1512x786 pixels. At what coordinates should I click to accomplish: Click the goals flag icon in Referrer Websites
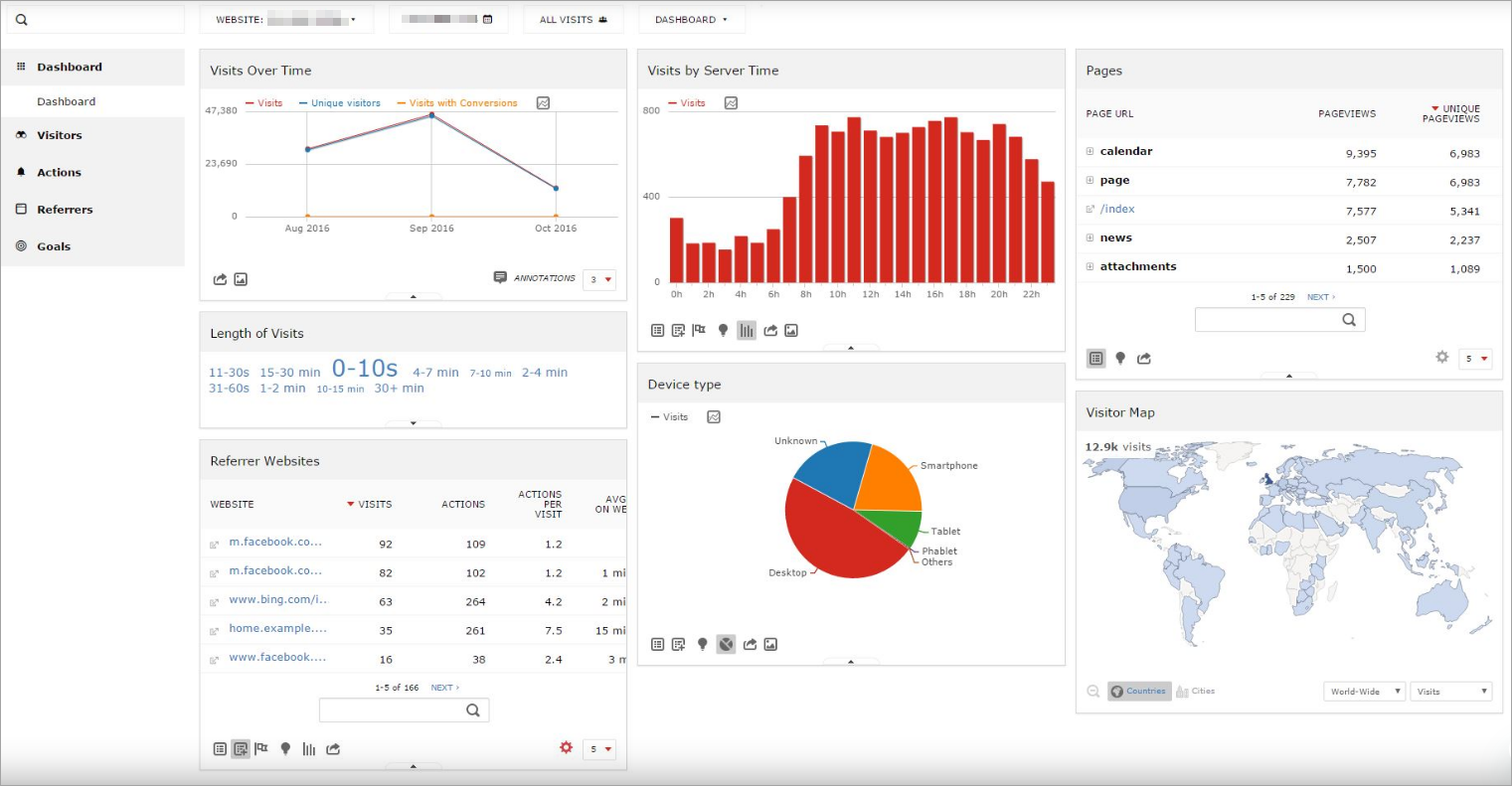click(x=261, y=748)
